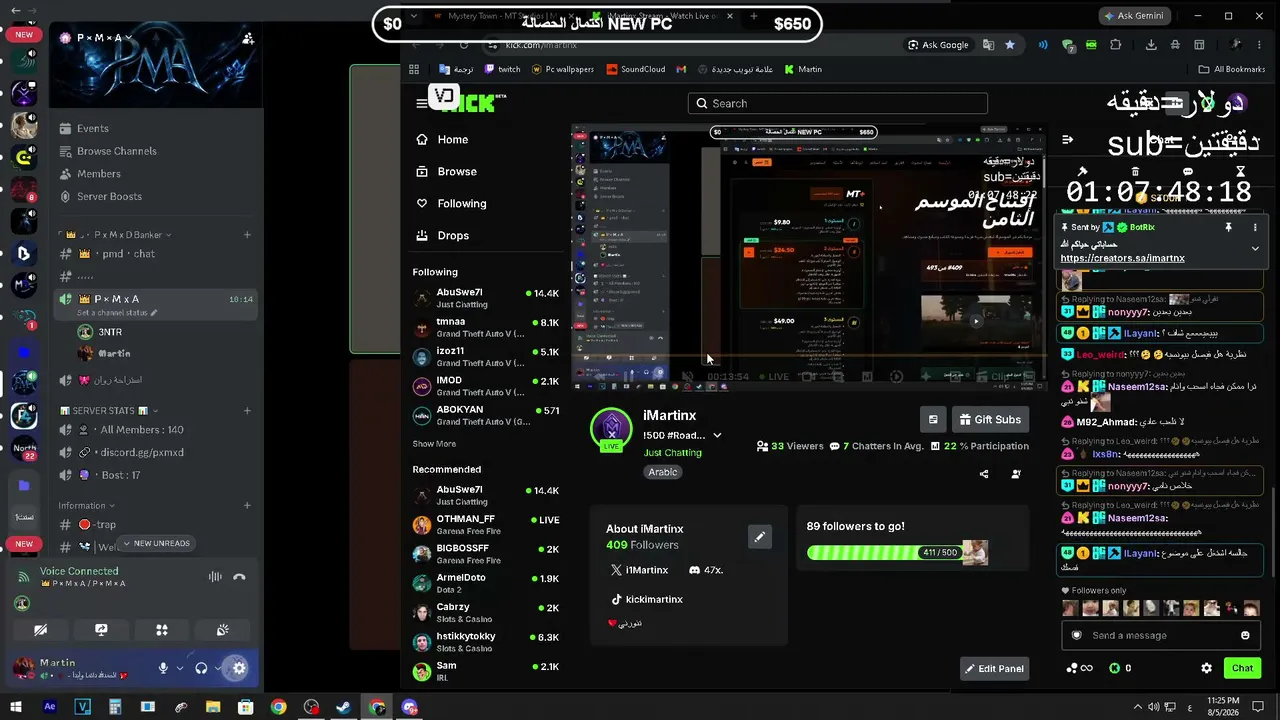The width and height of the screenshot is (1280, 720).
Task: Edit the About iMartinx section
Action: [760, 537]
